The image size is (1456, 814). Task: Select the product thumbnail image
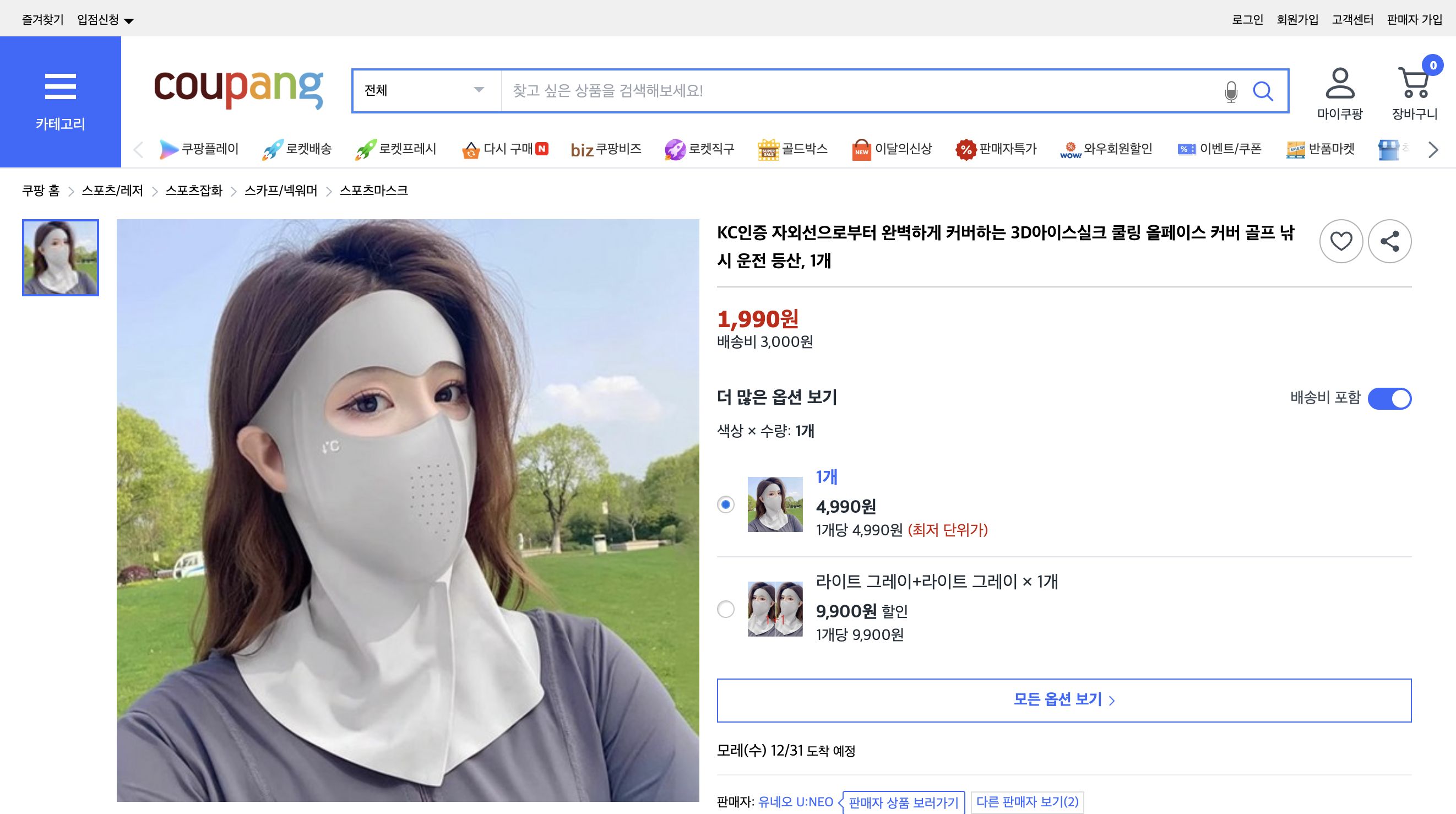click(x=60, y=258)
